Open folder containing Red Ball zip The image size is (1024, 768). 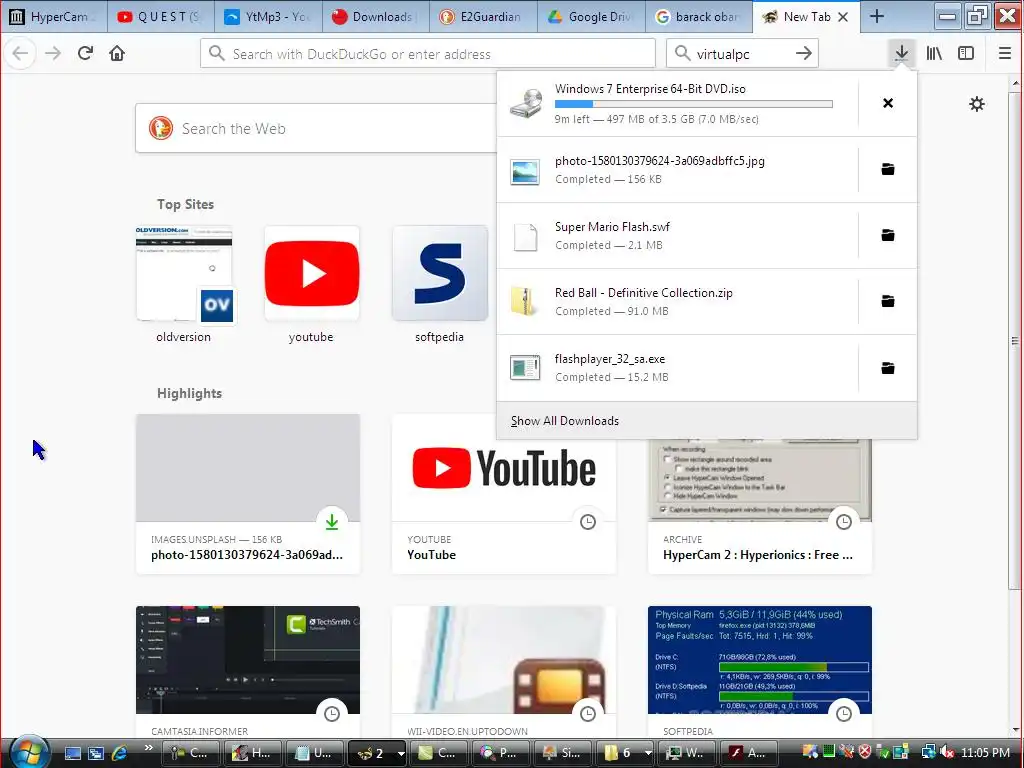(888, 301)
